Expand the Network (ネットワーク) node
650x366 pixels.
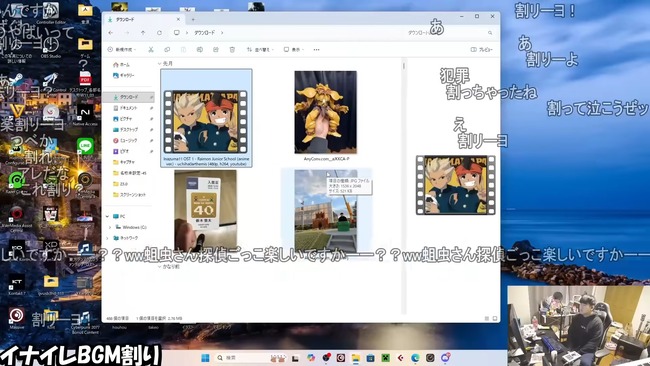108,238
